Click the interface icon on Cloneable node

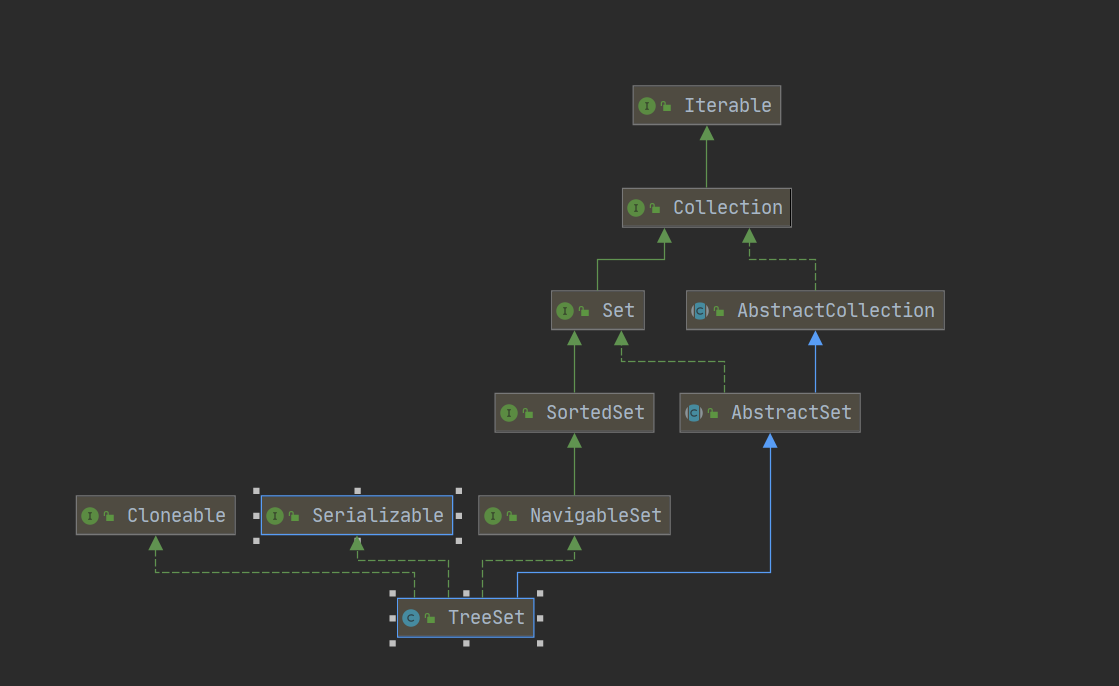(x=90, y=516)
